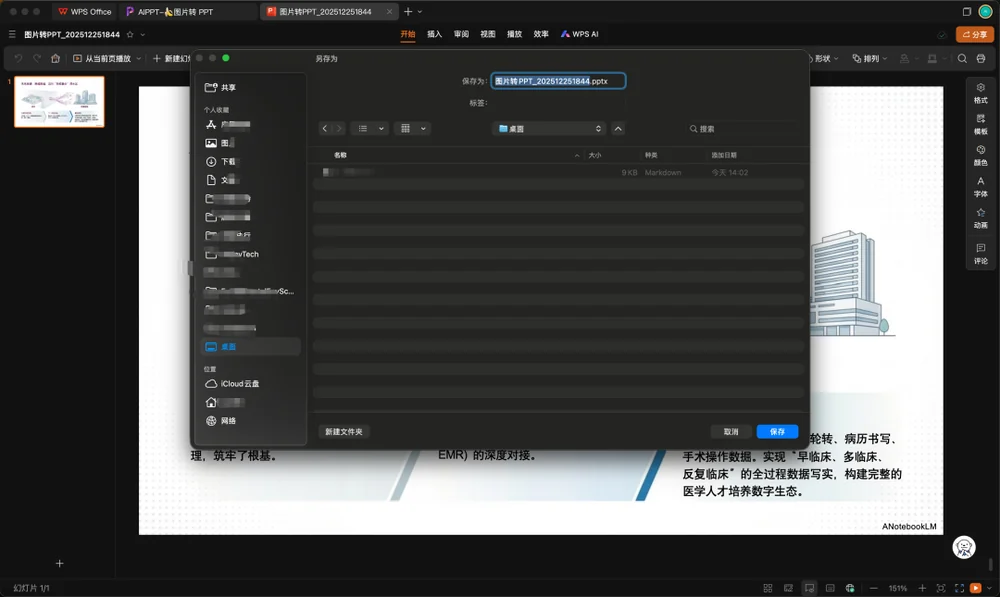
Task: Click the format painter brush icon
Action: point(55,58)
